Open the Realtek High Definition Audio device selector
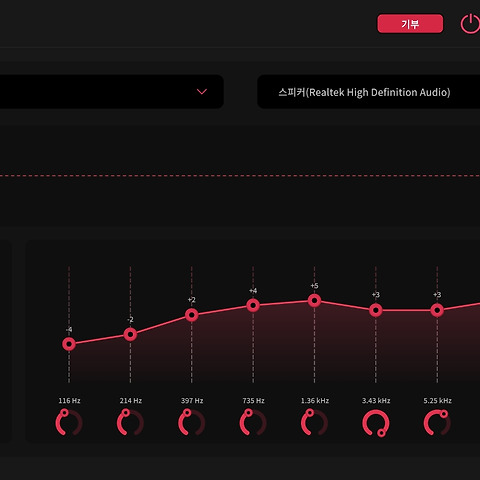This screenshot has height=480, width=480. [368, 92]
